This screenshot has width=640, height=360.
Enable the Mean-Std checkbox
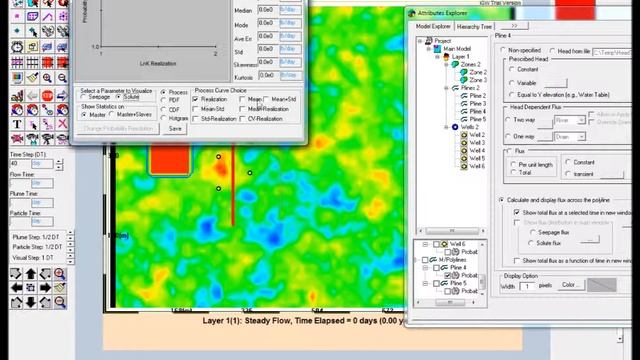196,109
